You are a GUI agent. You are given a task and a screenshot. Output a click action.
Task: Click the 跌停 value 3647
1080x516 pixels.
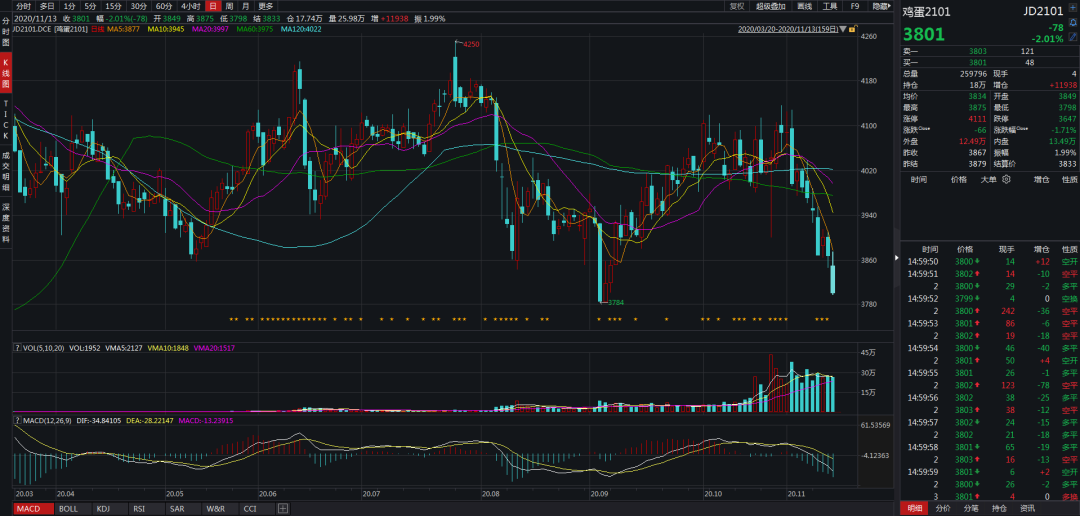(x=1067, y=118)
